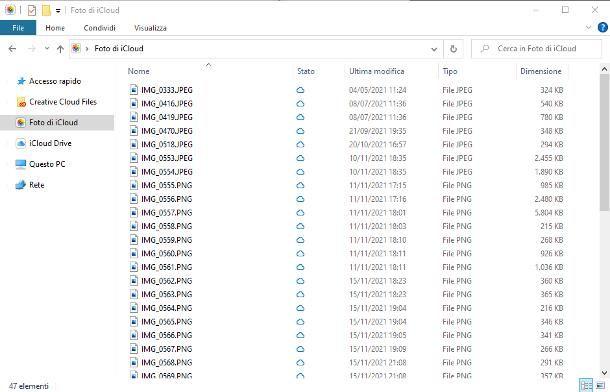The height and width of the screenshot is (392, 610).
Task: Click file icon of IMG_0559.PNG
Action: (x=134, y=240)
